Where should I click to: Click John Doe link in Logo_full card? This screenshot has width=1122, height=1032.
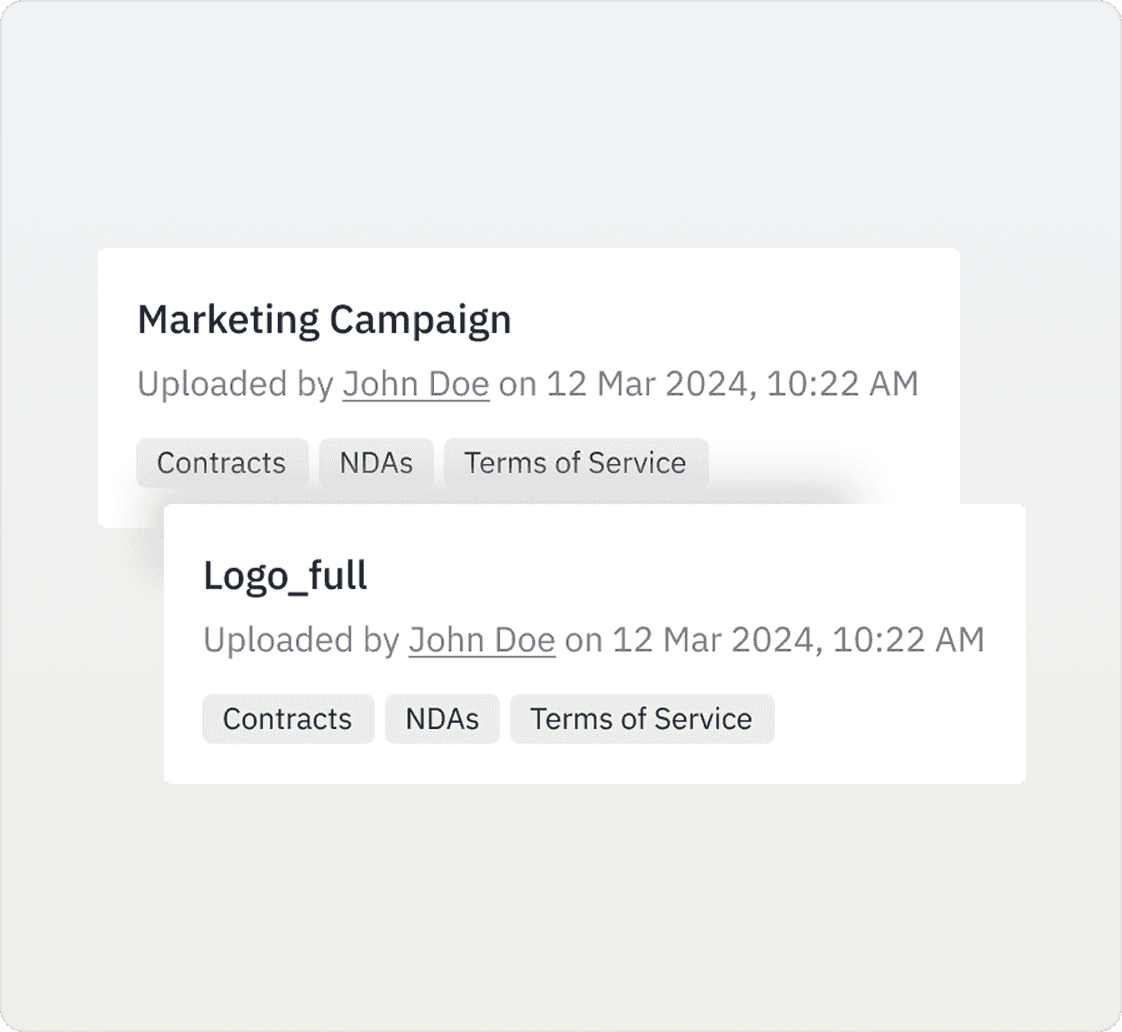[482, 640]
